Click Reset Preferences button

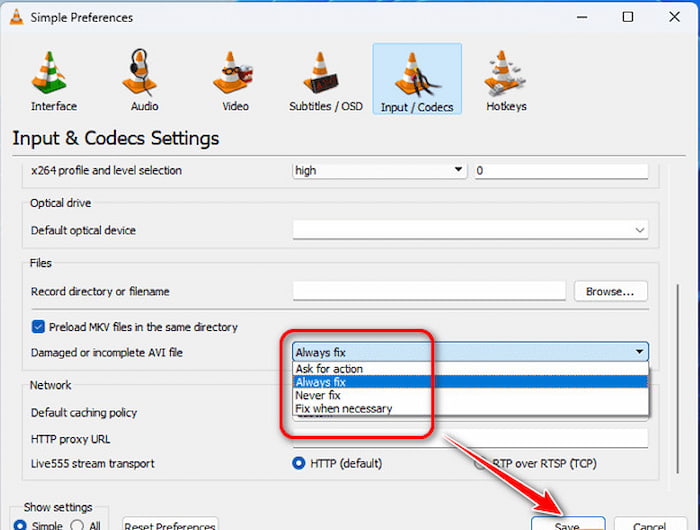[170, 524]
